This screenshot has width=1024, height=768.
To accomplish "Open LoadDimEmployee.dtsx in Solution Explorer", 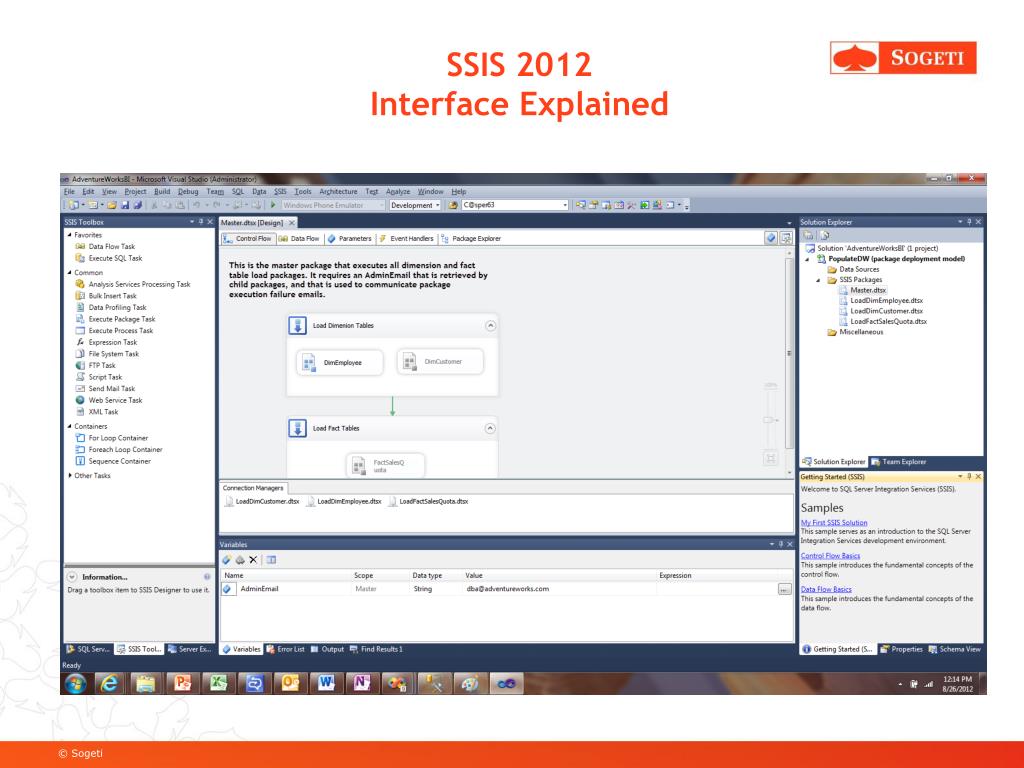I will coord(881,300).
